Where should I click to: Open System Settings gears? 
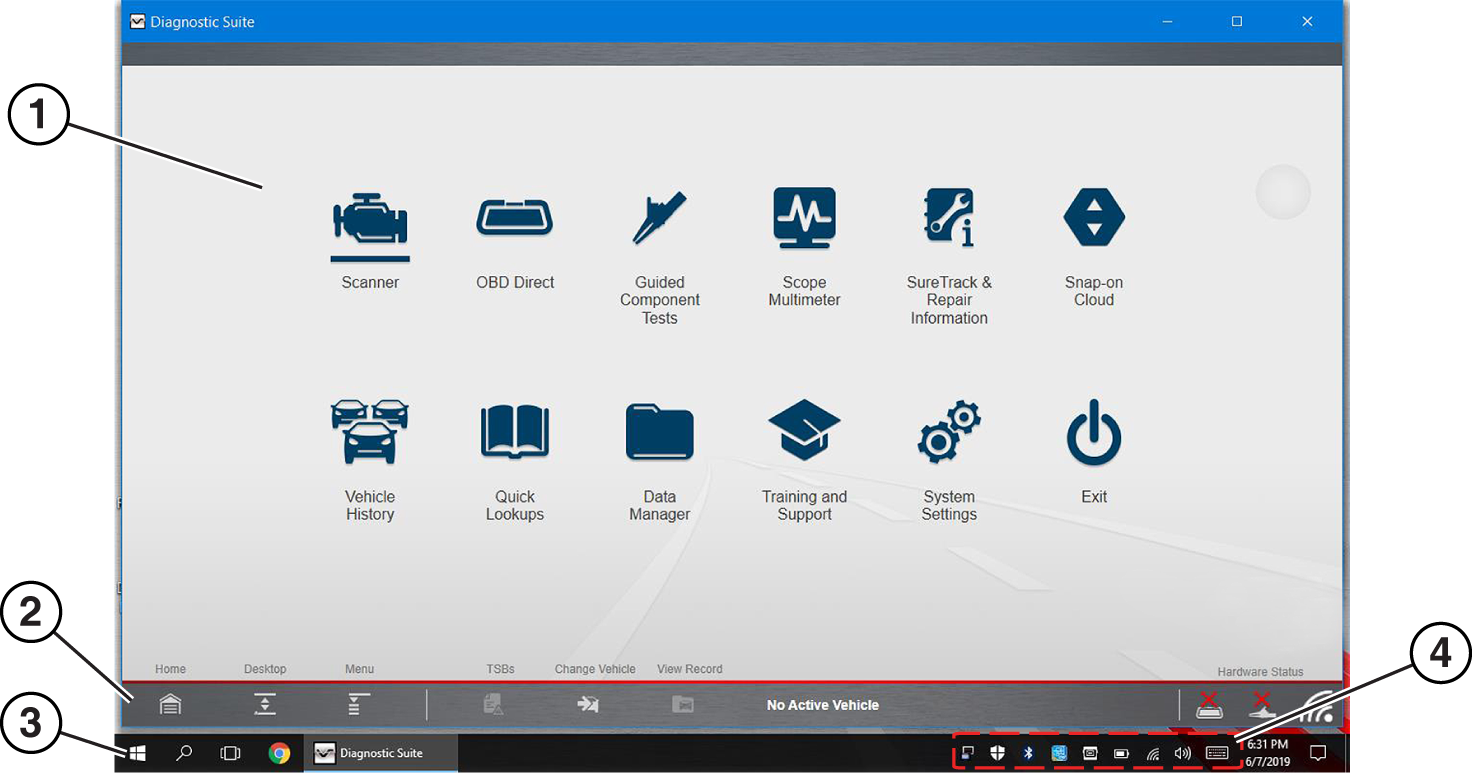[949, 432]
